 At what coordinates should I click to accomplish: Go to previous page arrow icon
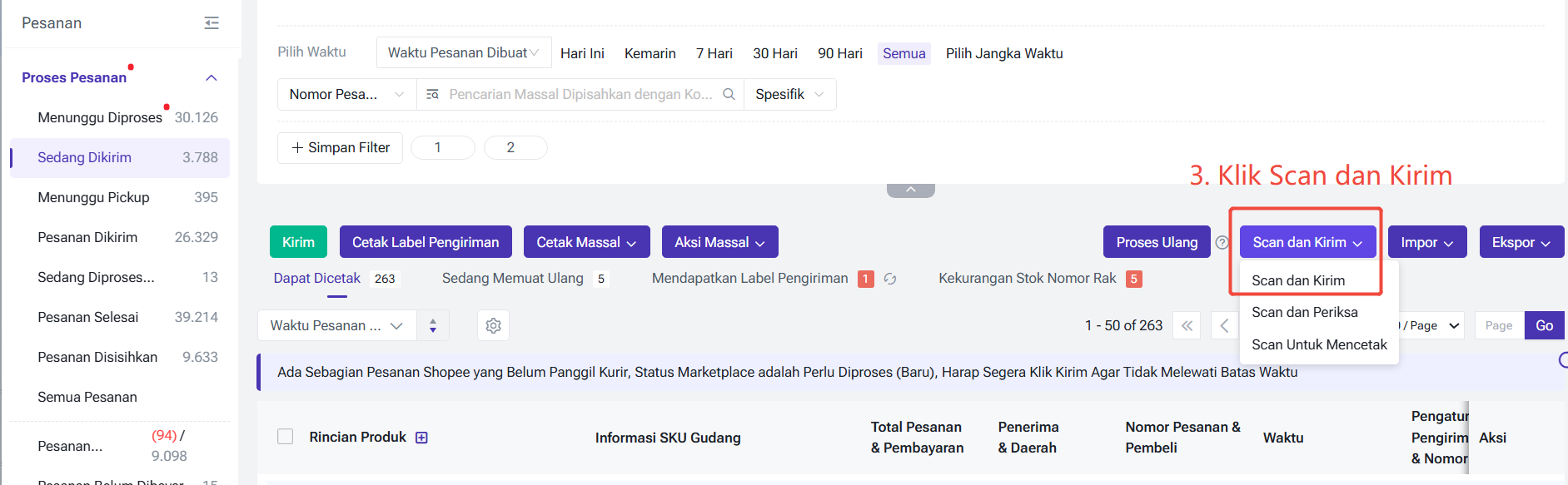click(x=1224, y=325)
